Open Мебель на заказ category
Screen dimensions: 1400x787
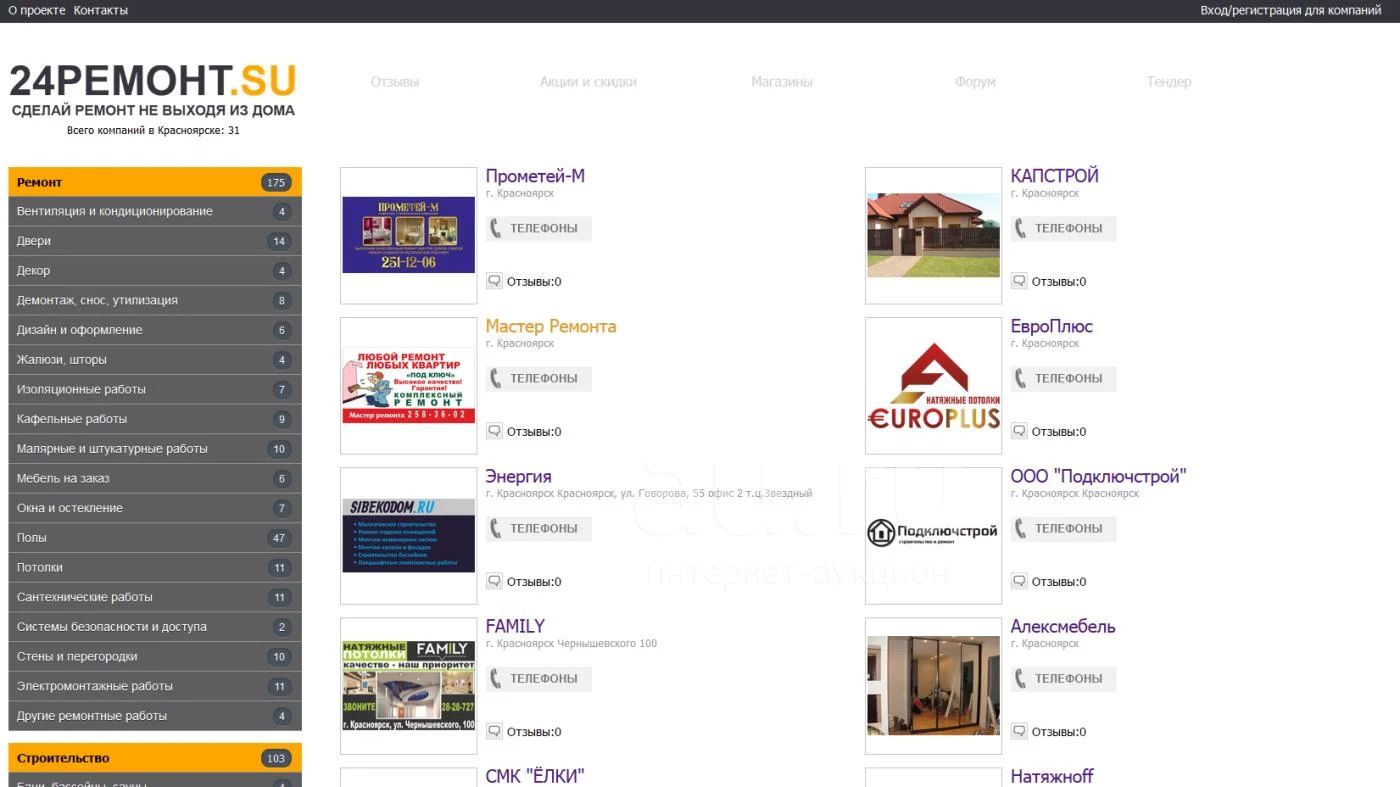click(x=155, y=478)
